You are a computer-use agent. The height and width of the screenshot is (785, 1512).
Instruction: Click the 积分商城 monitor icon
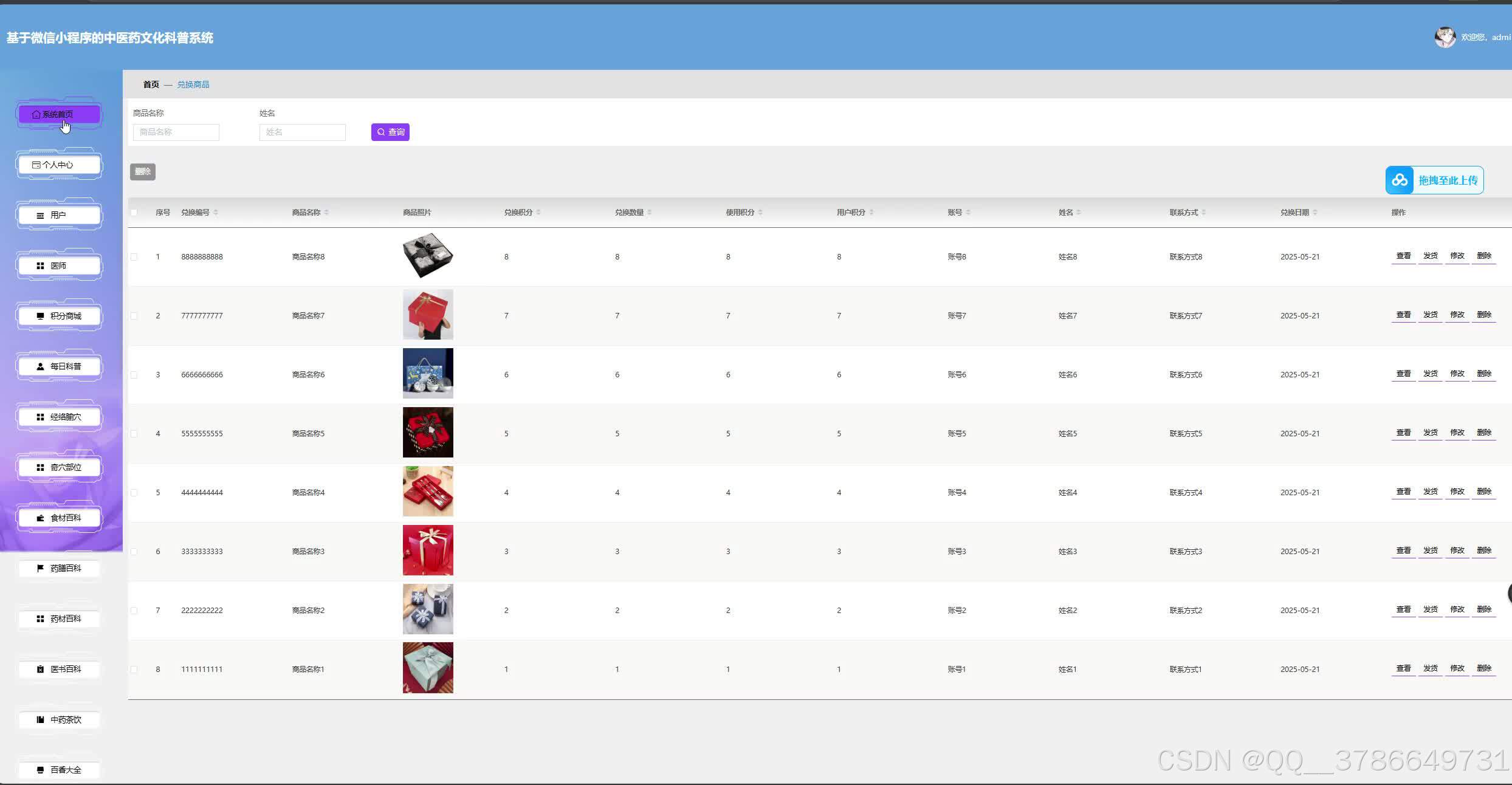coord(40,316)
